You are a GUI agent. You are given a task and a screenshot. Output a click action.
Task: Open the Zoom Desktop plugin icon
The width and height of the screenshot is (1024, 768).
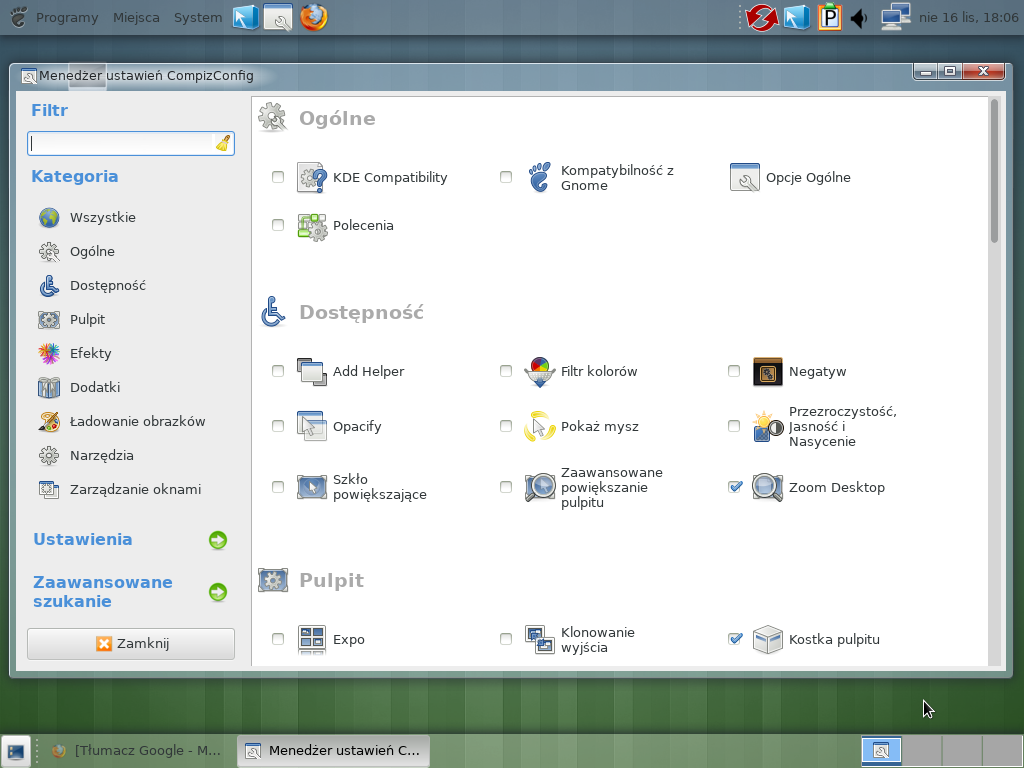click(x=767, y=487)
